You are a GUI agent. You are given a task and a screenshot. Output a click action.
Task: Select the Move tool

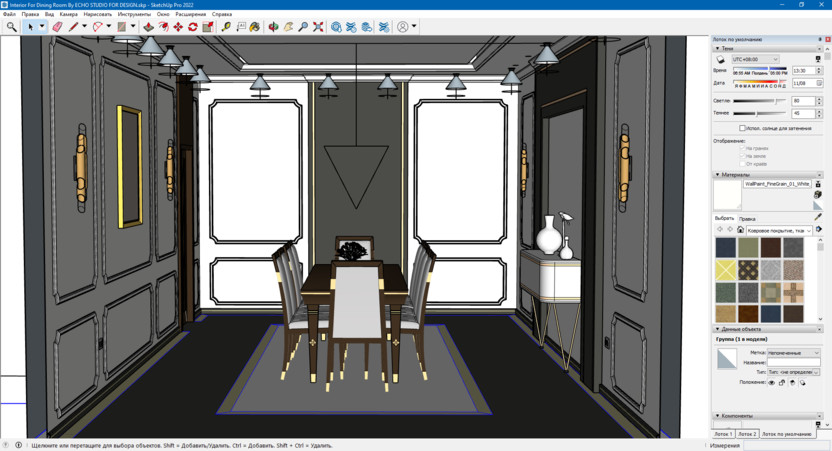[x=178, y=27]
